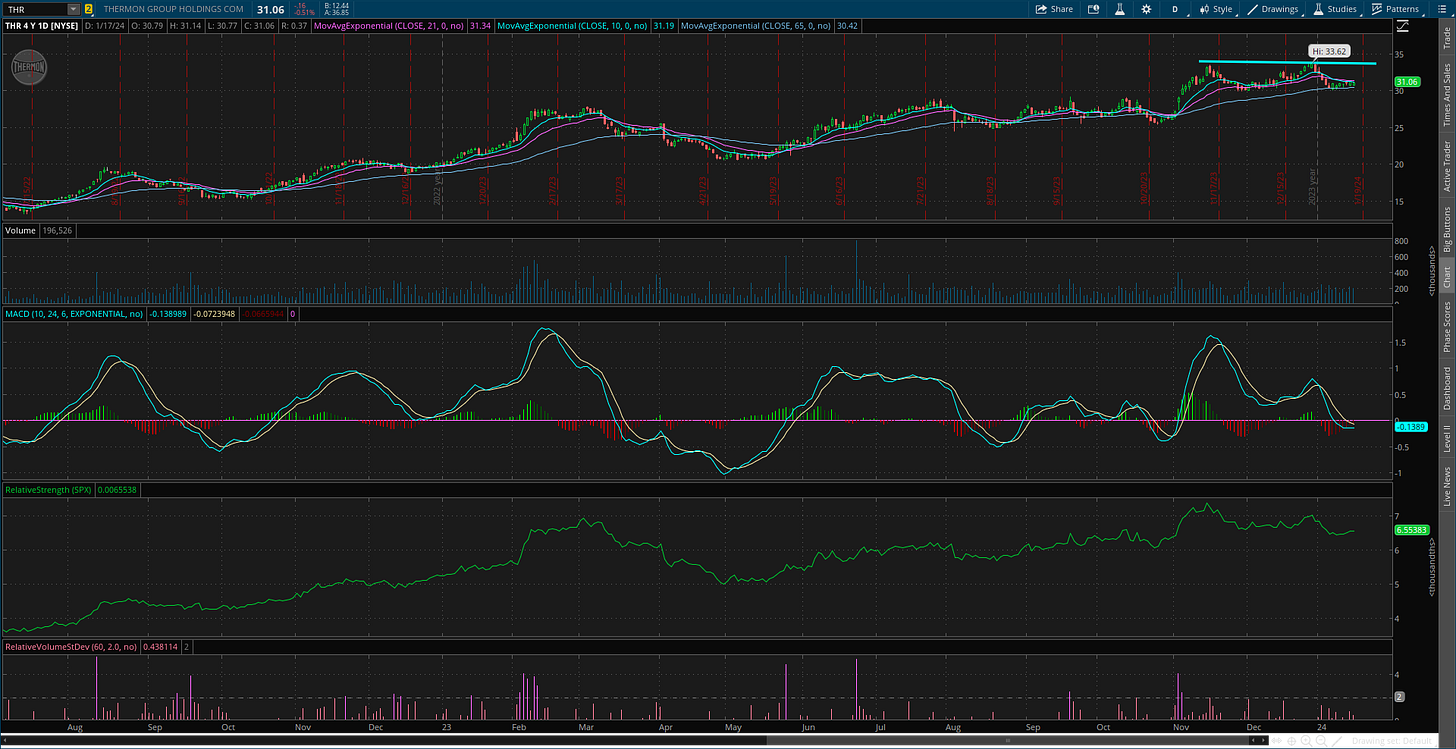Click the RelativeVolumeStDev (60, 2.0, no) label
The width and height of the screenshot is (1456, 749).
click(71, 647)
